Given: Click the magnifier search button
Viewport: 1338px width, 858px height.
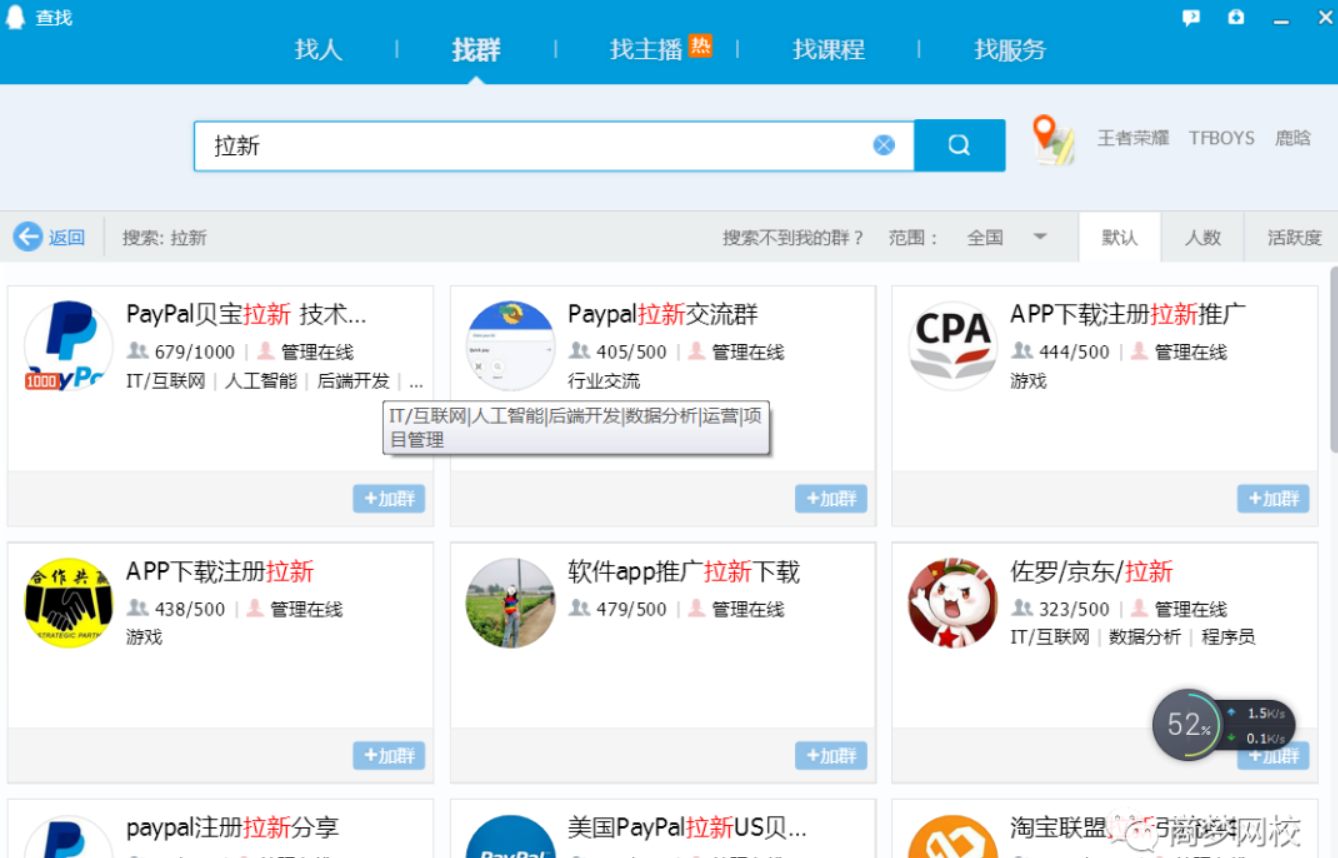Looking at the screenshot, I should [x=959, y=145].
